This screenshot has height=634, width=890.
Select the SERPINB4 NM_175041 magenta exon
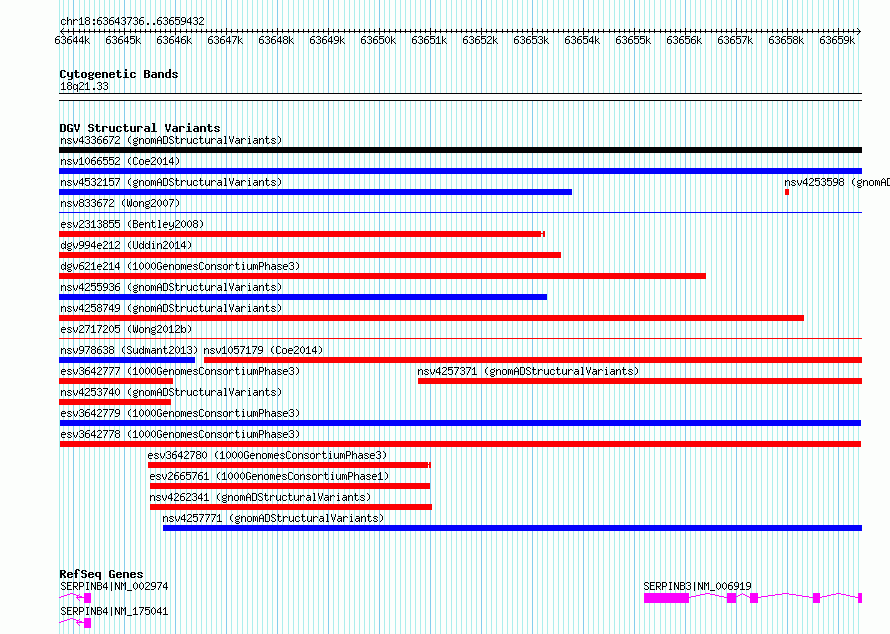point(87,623)
